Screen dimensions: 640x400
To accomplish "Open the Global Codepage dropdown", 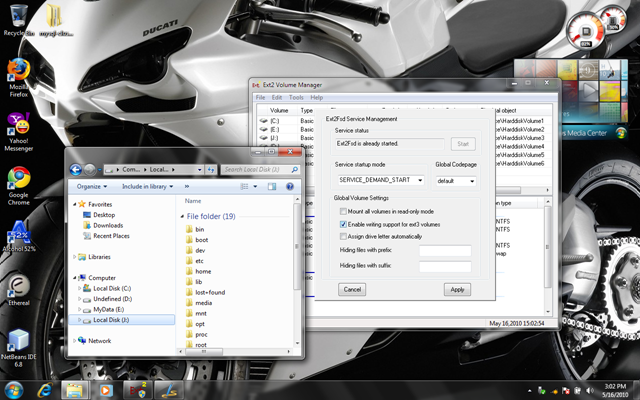I will [x=456, y=180].
